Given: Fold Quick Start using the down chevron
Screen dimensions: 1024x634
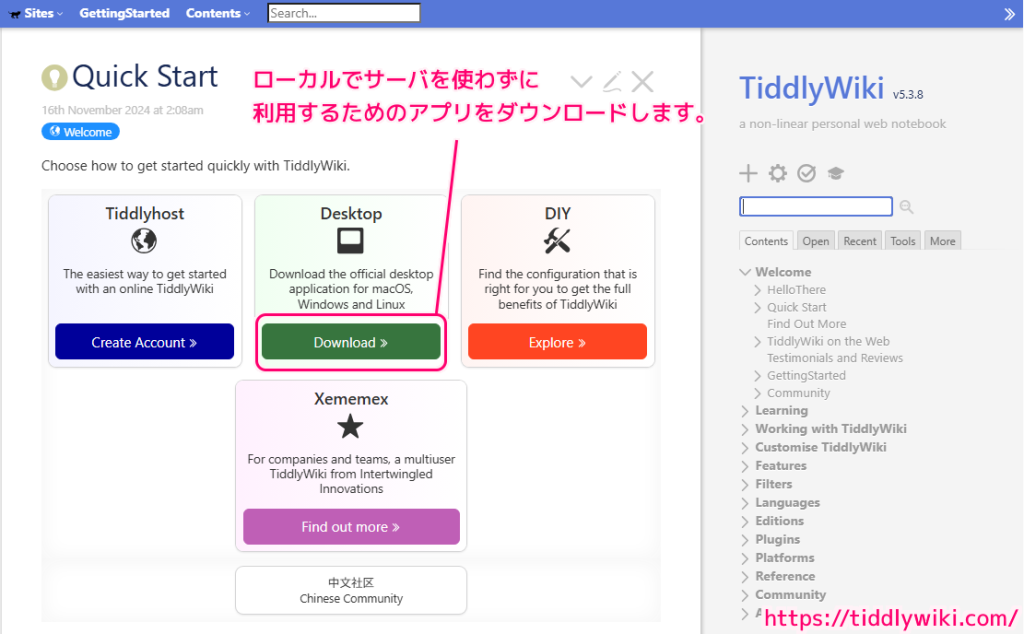Looking at the screenshot, I should coord(581,81).
